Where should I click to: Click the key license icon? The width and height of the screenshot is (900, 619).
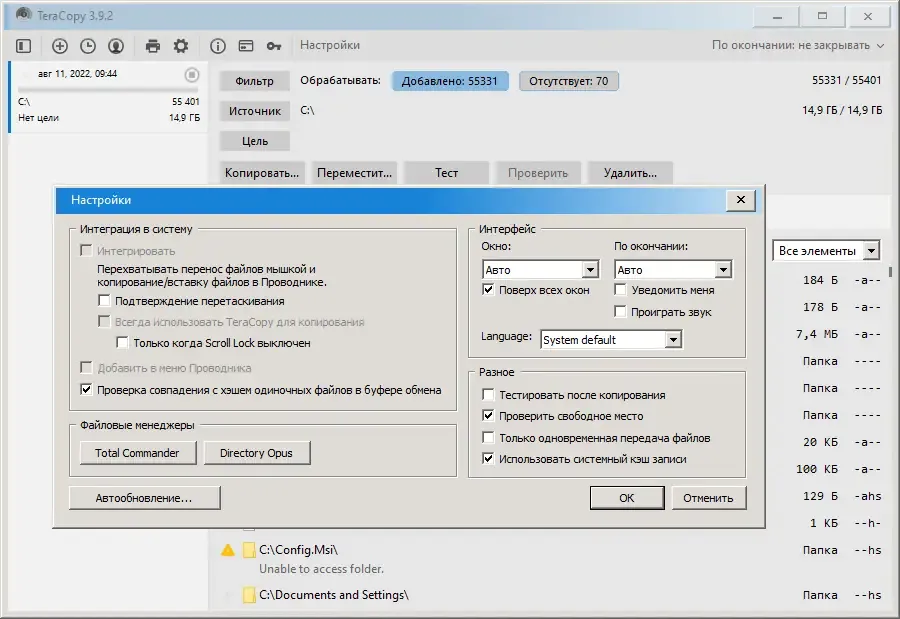pos(274,46)
